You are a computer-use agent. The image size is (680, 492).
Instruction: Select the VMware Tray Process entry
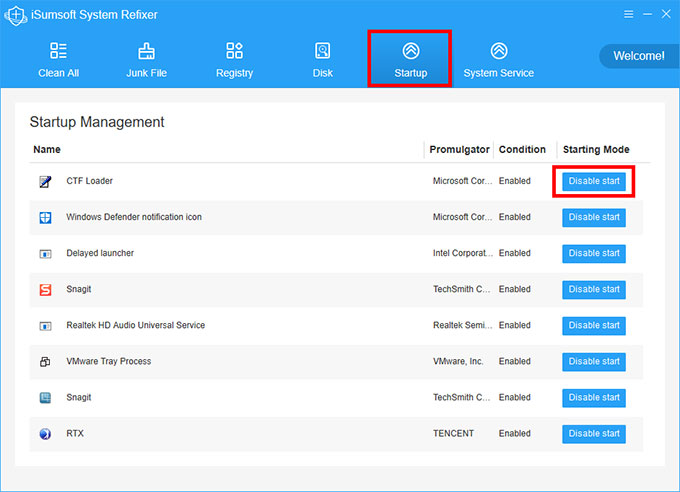(x=109, y=361)
